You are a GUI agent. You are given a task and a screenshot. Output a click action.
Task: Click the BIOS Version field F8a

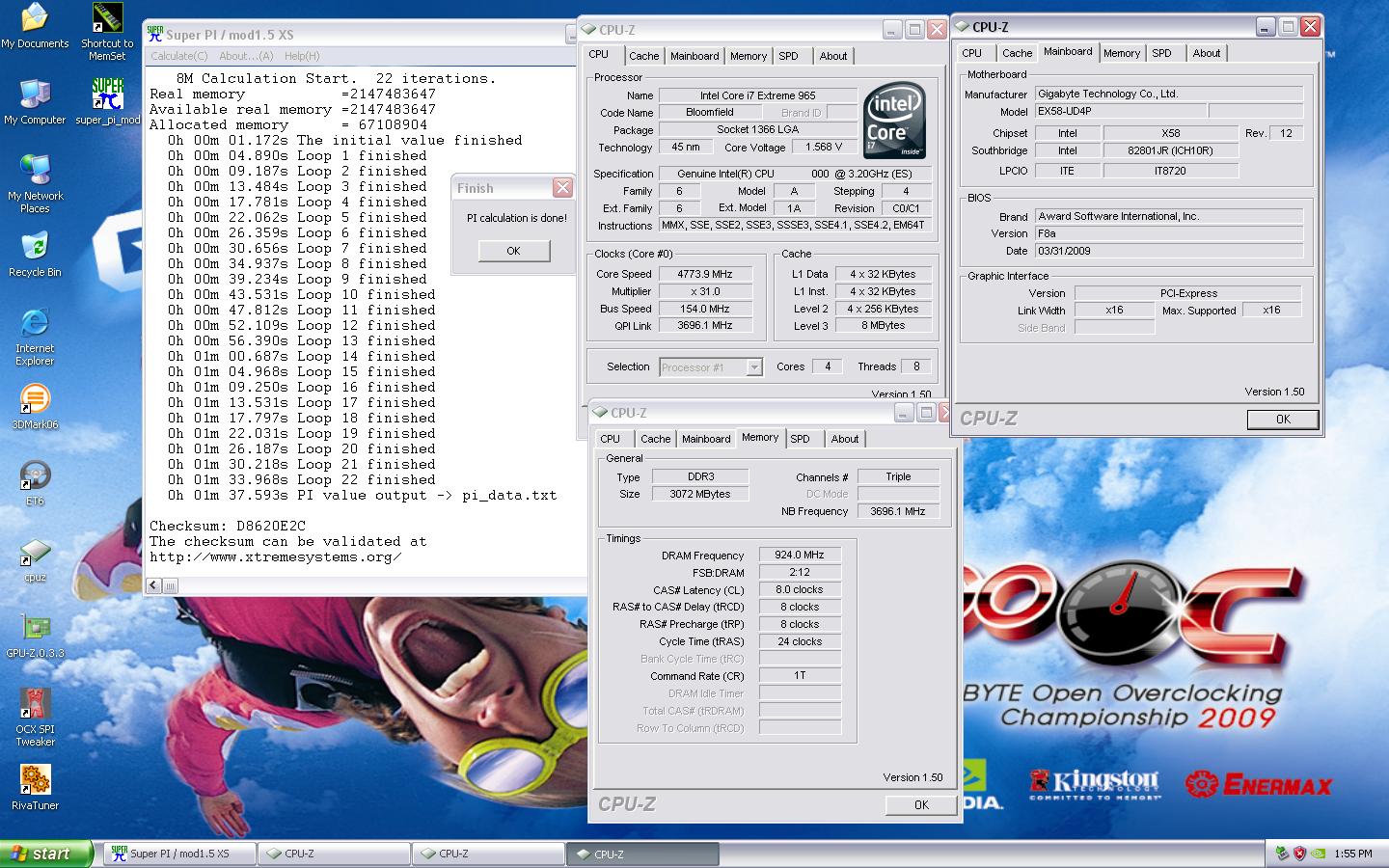click(x=1169, y=233)
